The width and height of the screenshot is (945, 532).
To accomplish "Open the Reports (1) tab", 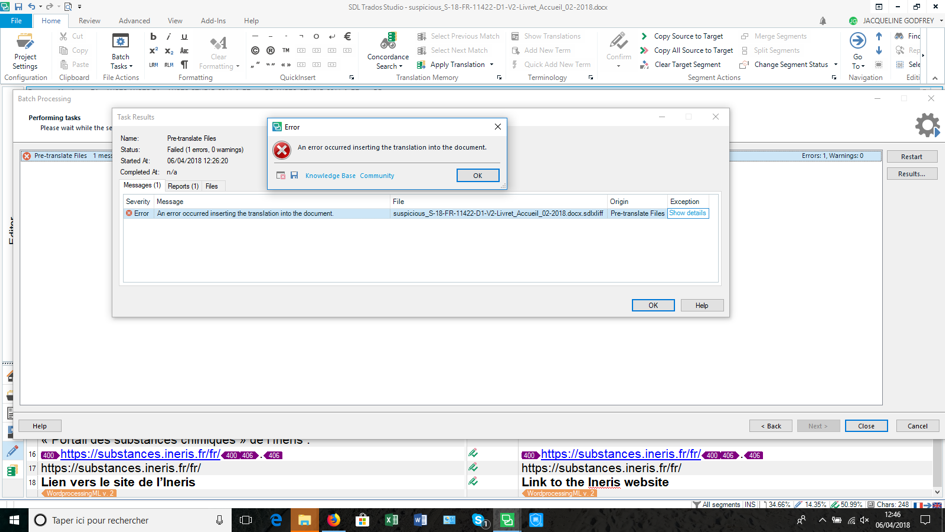I will pyautogui.click(x=183, y=186).
